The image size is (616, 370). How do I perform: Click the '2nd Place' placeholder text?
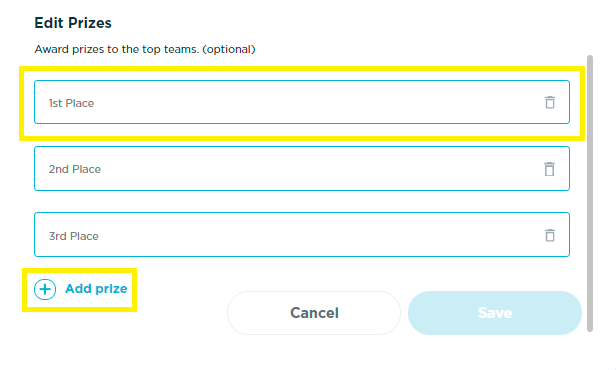(75, 169)
